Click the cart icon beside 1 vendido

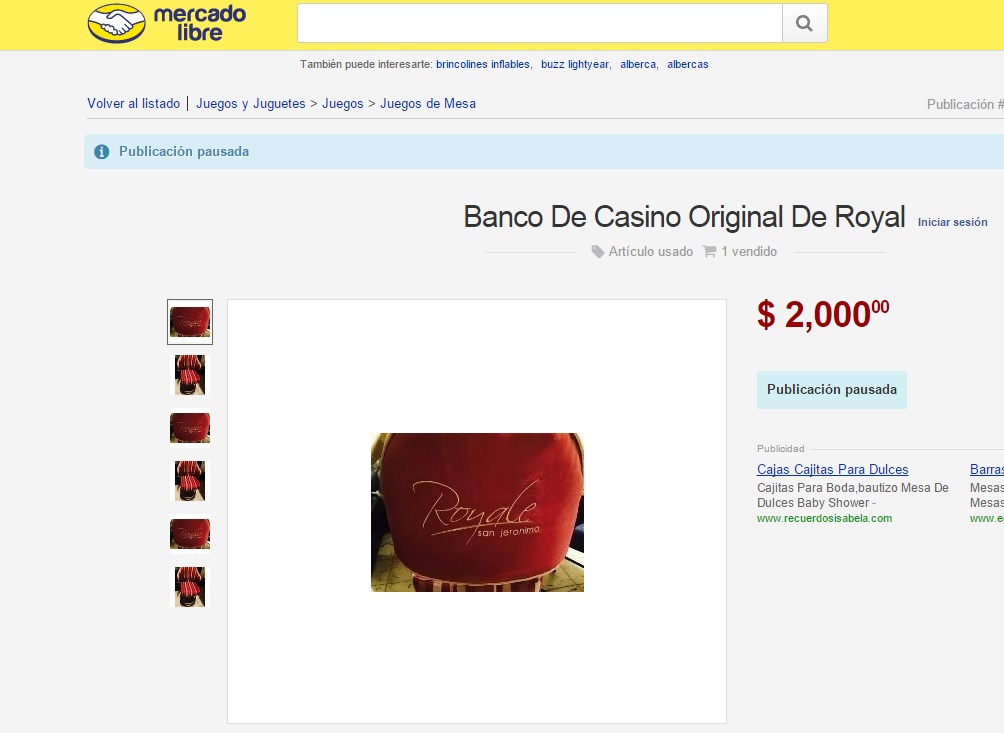coord(709,251)
